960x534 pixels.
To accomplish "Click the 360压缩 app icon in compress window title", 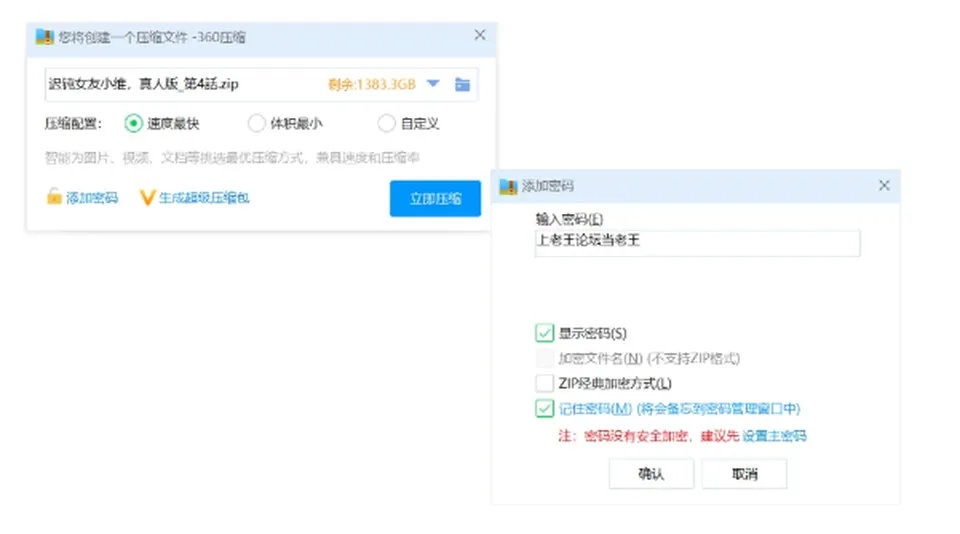I will point(44,37).
